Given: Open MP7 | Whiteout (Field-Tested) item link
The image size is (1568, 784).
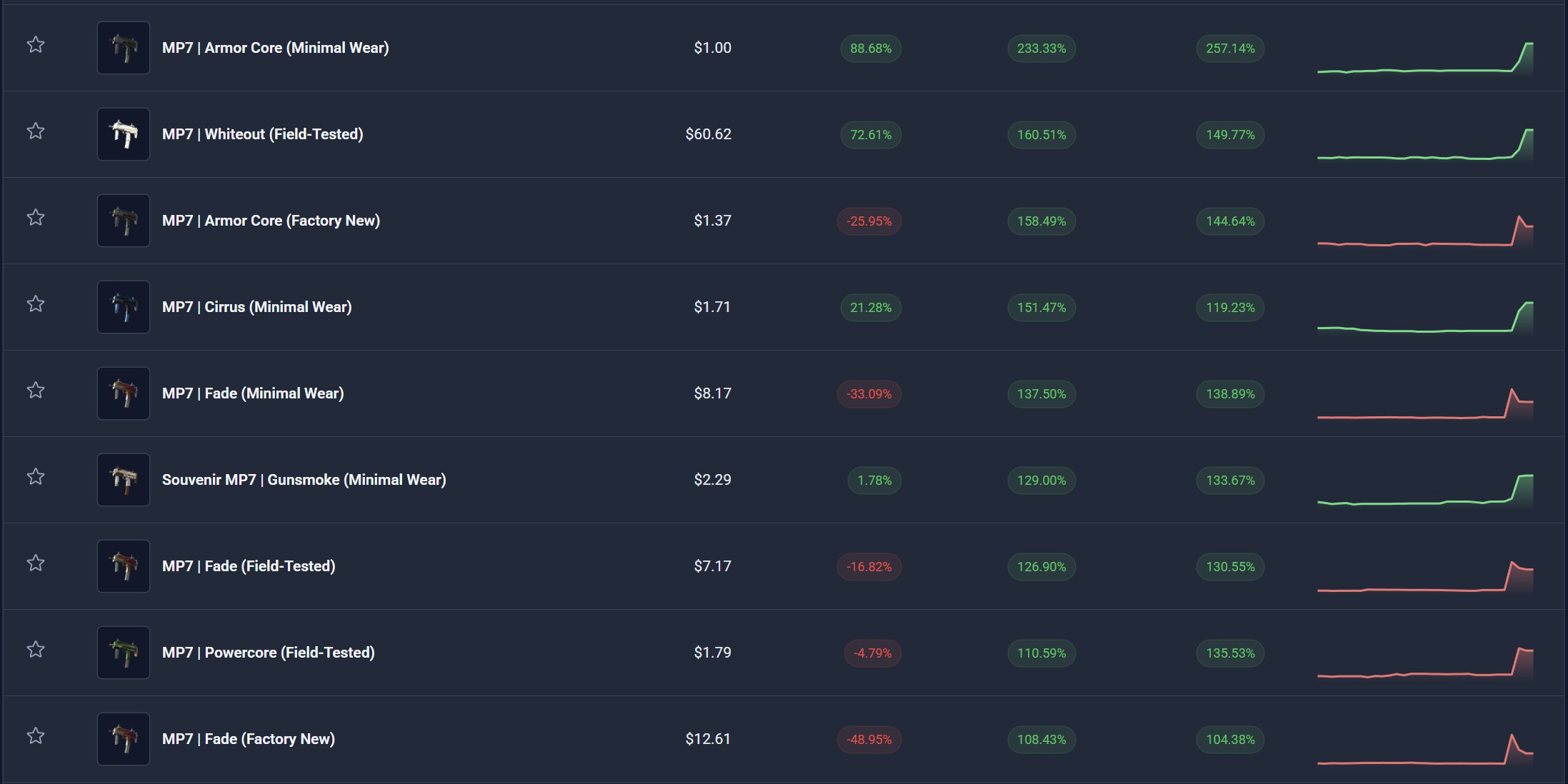Looking at the screenshot, I should click(262, 134).
